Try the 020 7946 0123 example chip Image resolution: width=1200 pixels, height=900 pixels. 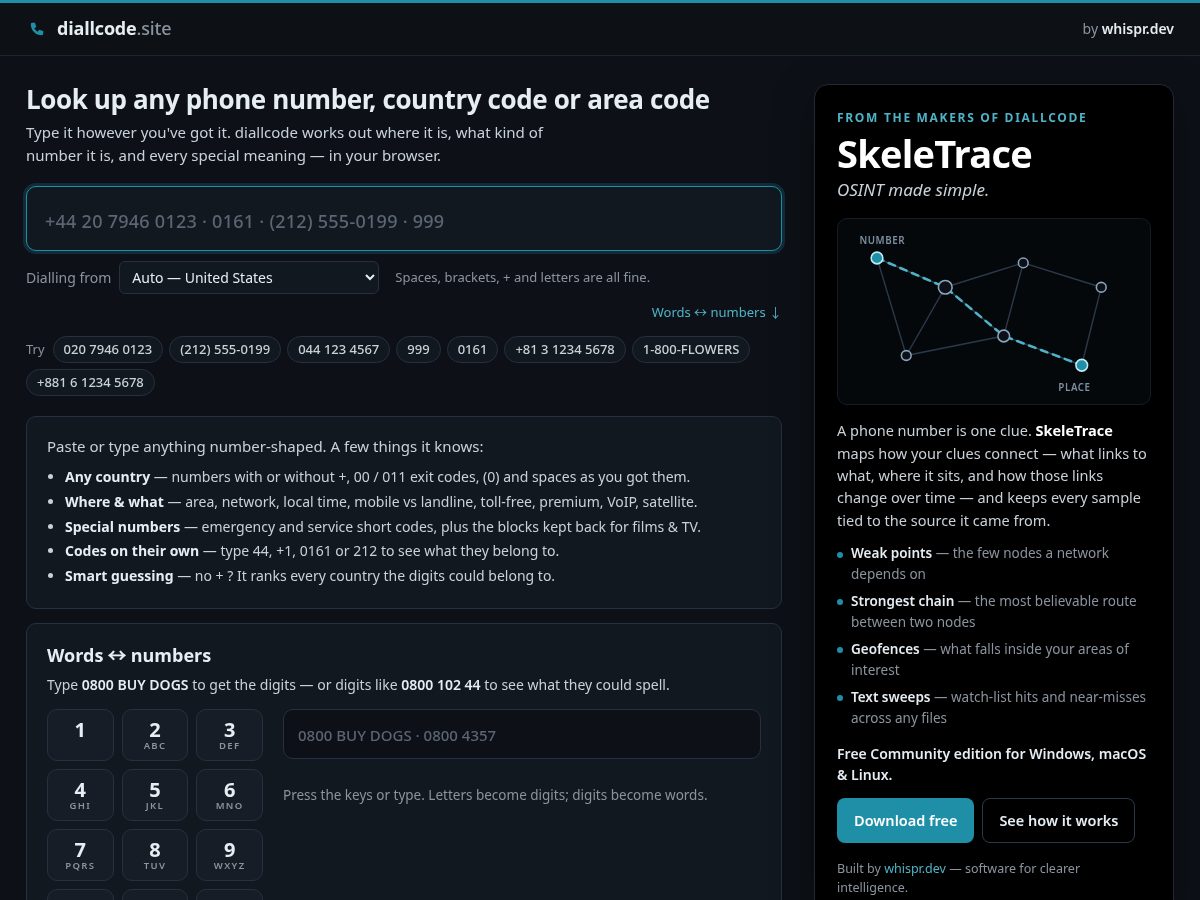pos(108,350)
